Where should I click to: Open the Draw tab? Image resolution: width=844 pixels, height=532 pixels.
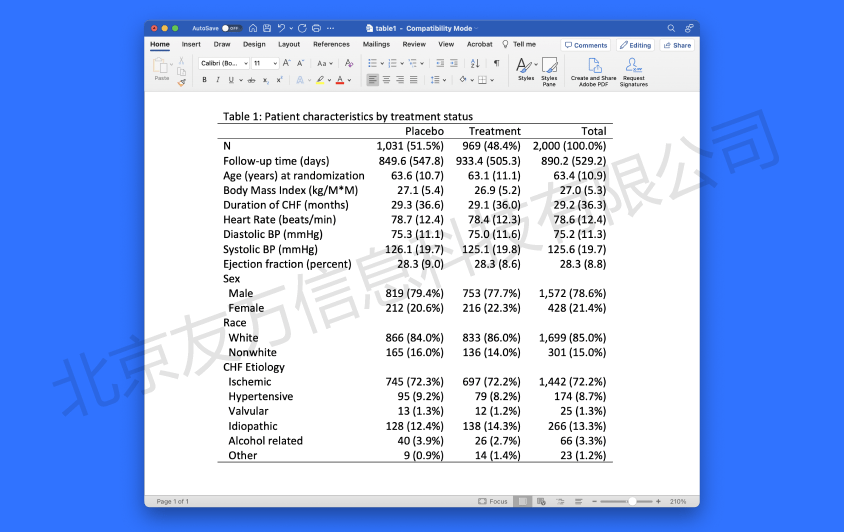click(x=222, y=44)
